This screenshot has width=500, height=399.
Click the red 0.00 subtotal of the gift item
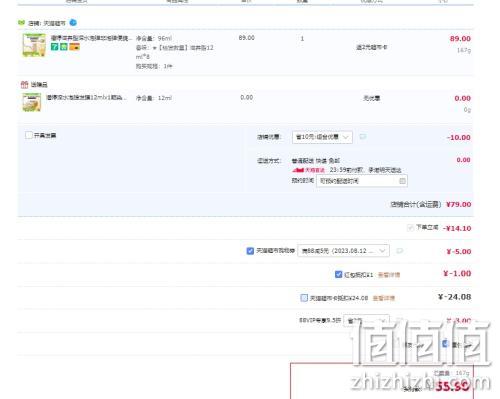tap(463, 98)
